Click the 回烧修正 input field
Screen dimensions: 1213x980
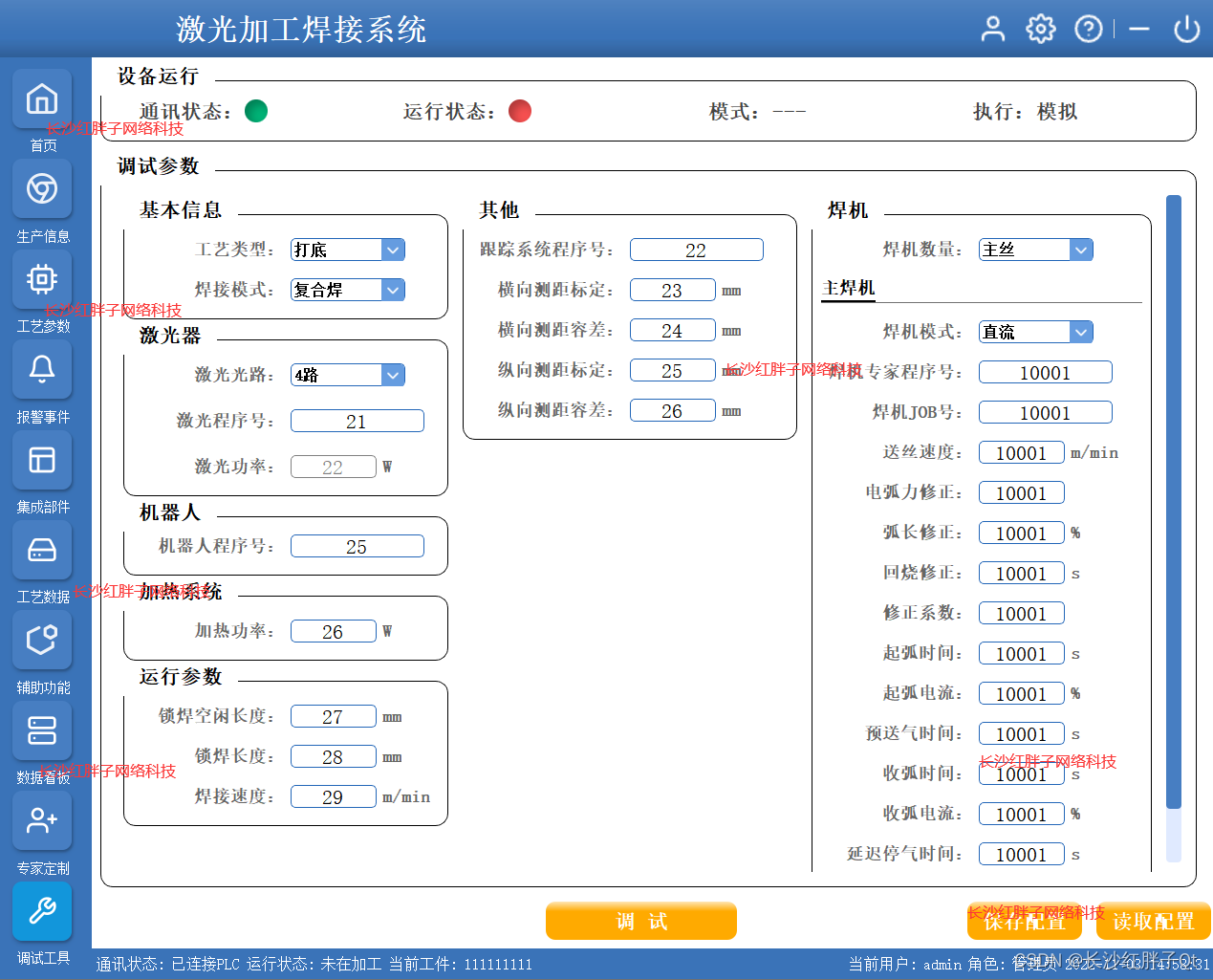coord(1022,573)
